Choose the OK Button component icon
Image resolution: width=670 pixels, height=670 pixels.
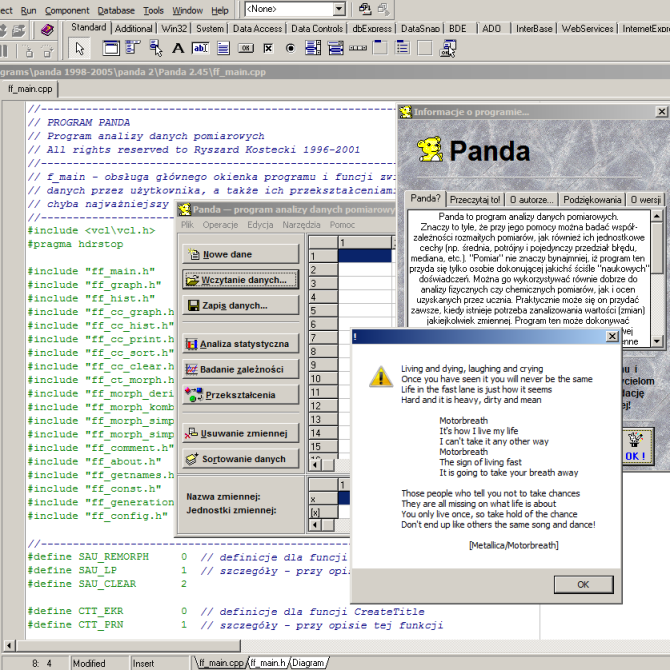tap(245, 47)
